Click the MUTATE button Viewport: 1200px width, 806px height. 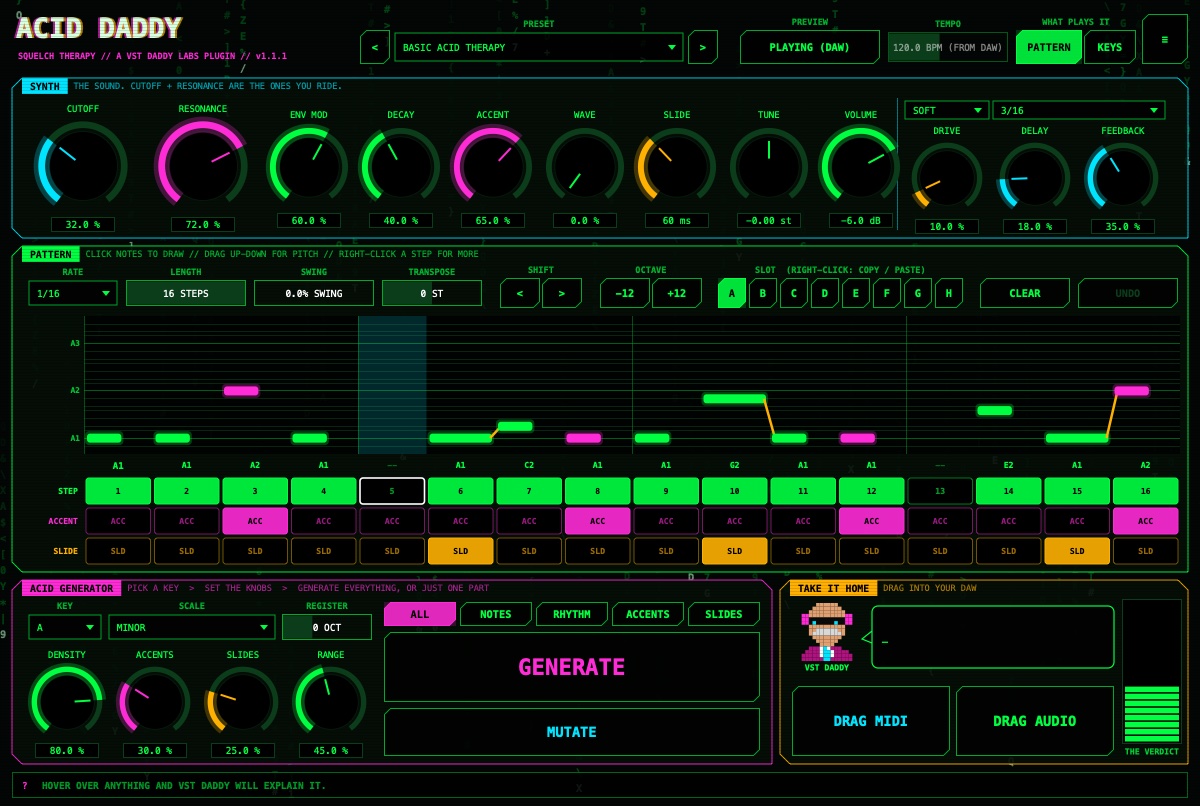[x=572, y=732]
